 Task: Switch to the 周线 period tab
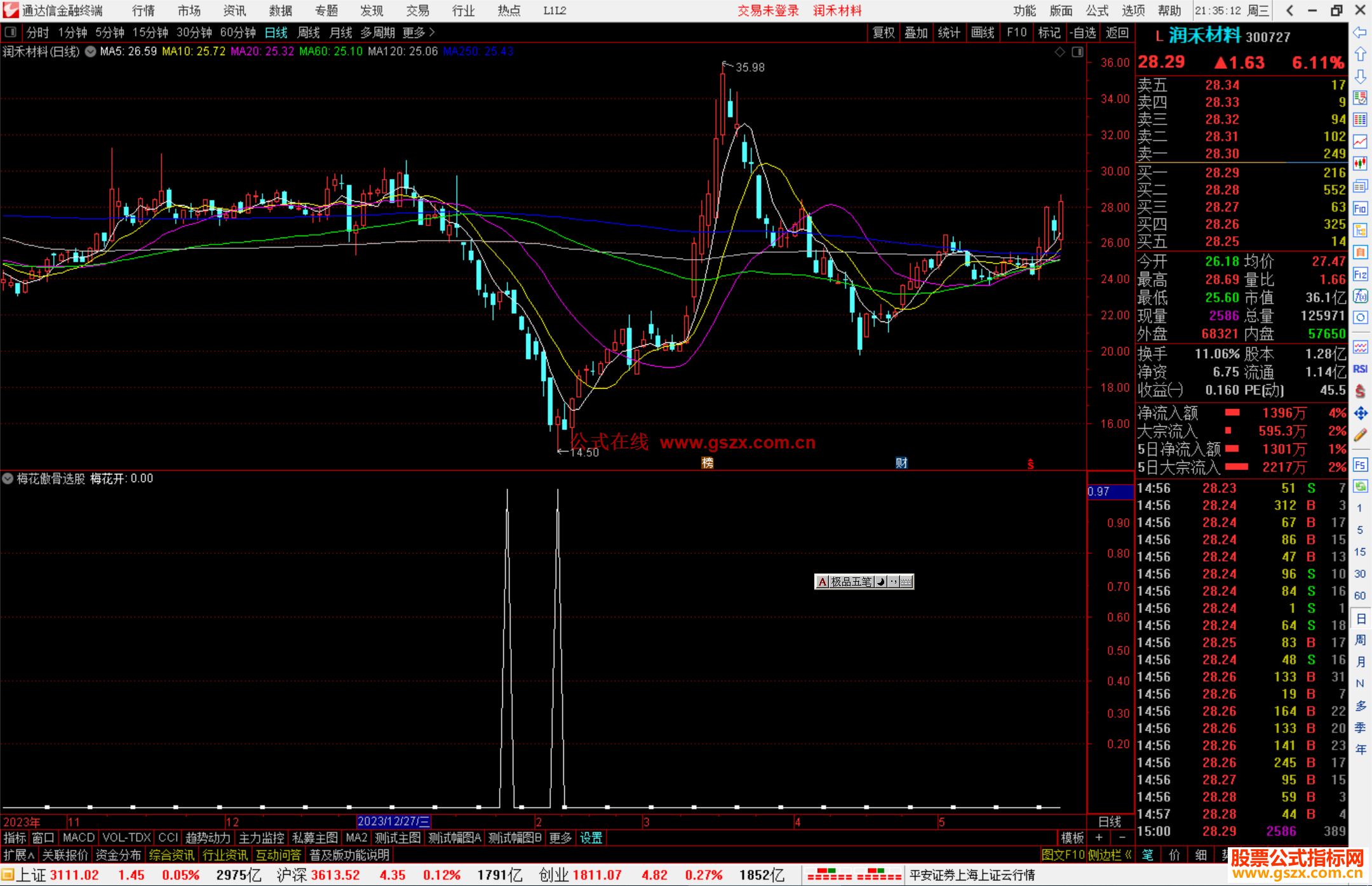tap(309, 32)
